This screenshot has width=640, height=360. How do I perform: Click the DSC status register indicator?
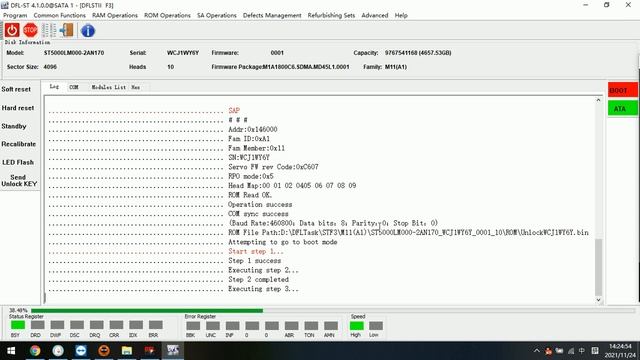point(77,325)
